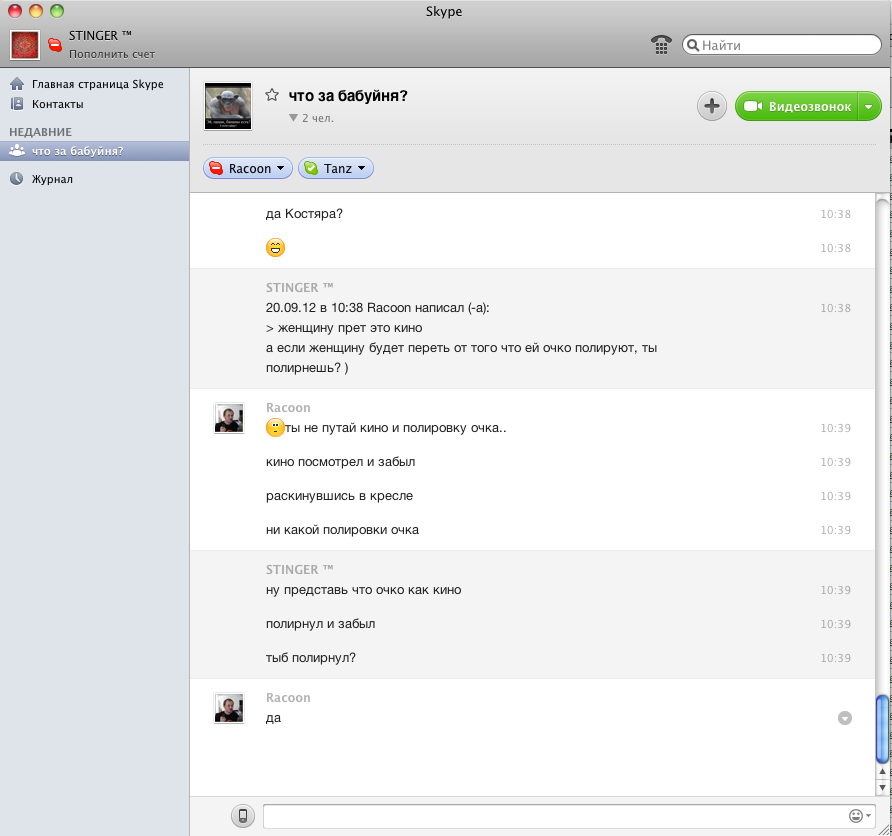Select recent chat что за бабуйня?

[x=94, y=151]
